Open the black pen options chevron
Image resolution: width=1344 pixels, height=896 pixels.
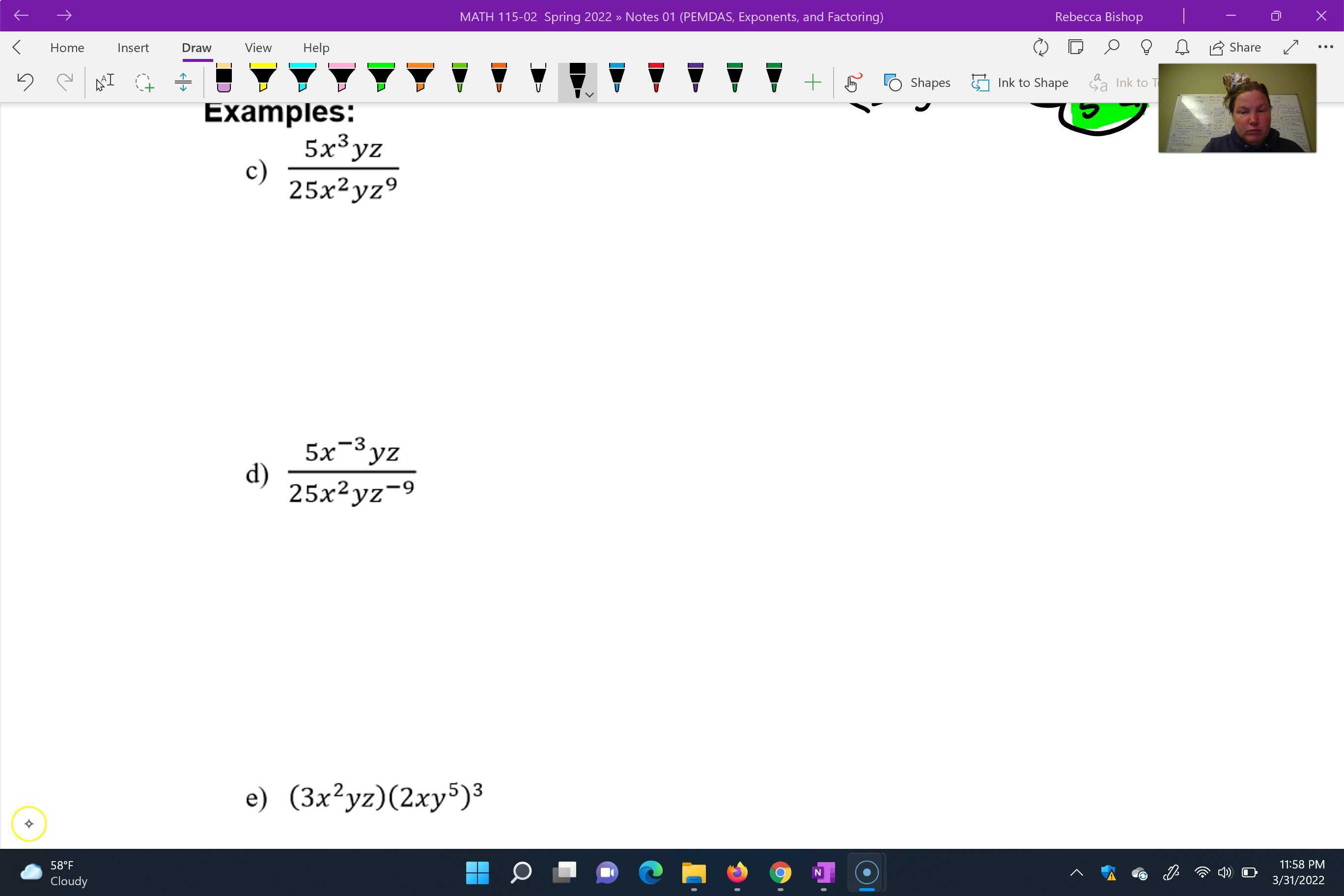(589, 95)
